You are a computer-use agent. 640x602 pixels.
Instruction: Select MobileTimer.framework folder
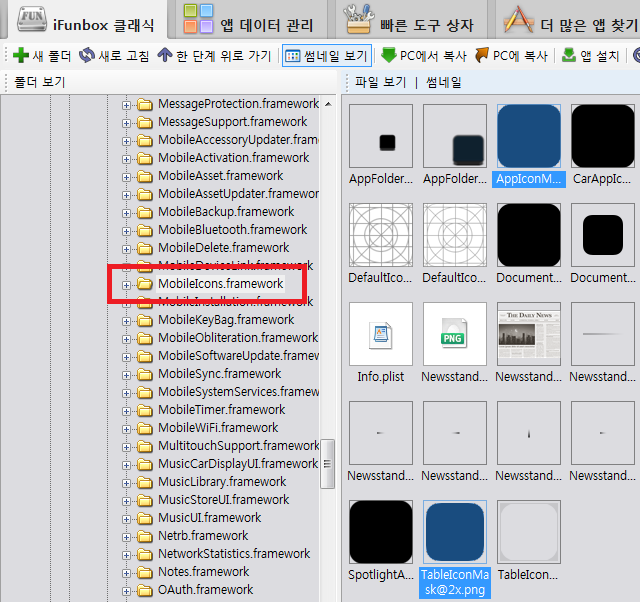click(x=222, y=409)
